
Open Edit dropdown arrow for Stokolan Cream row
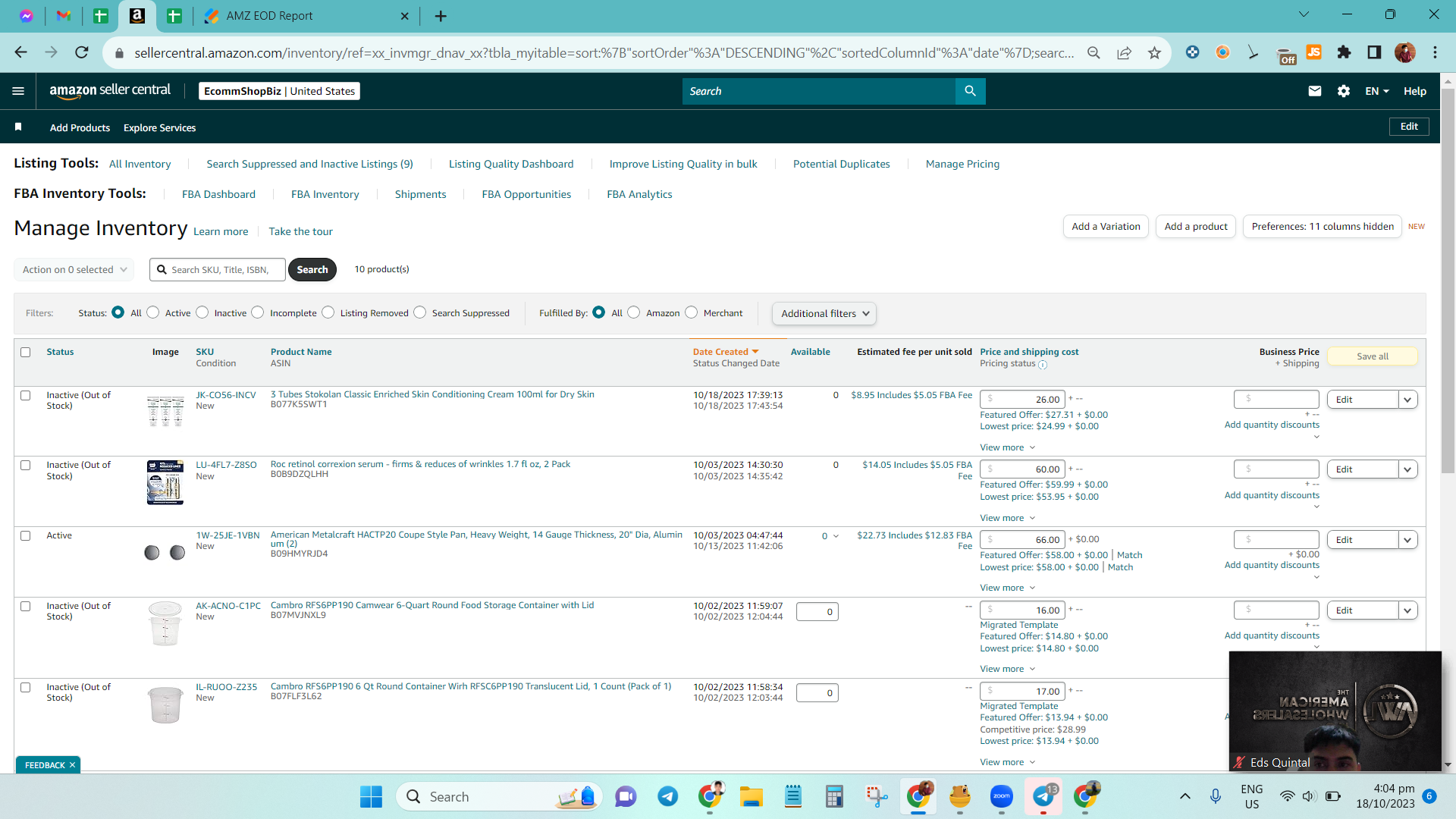pyautogui.click(x=1408, y=400)
